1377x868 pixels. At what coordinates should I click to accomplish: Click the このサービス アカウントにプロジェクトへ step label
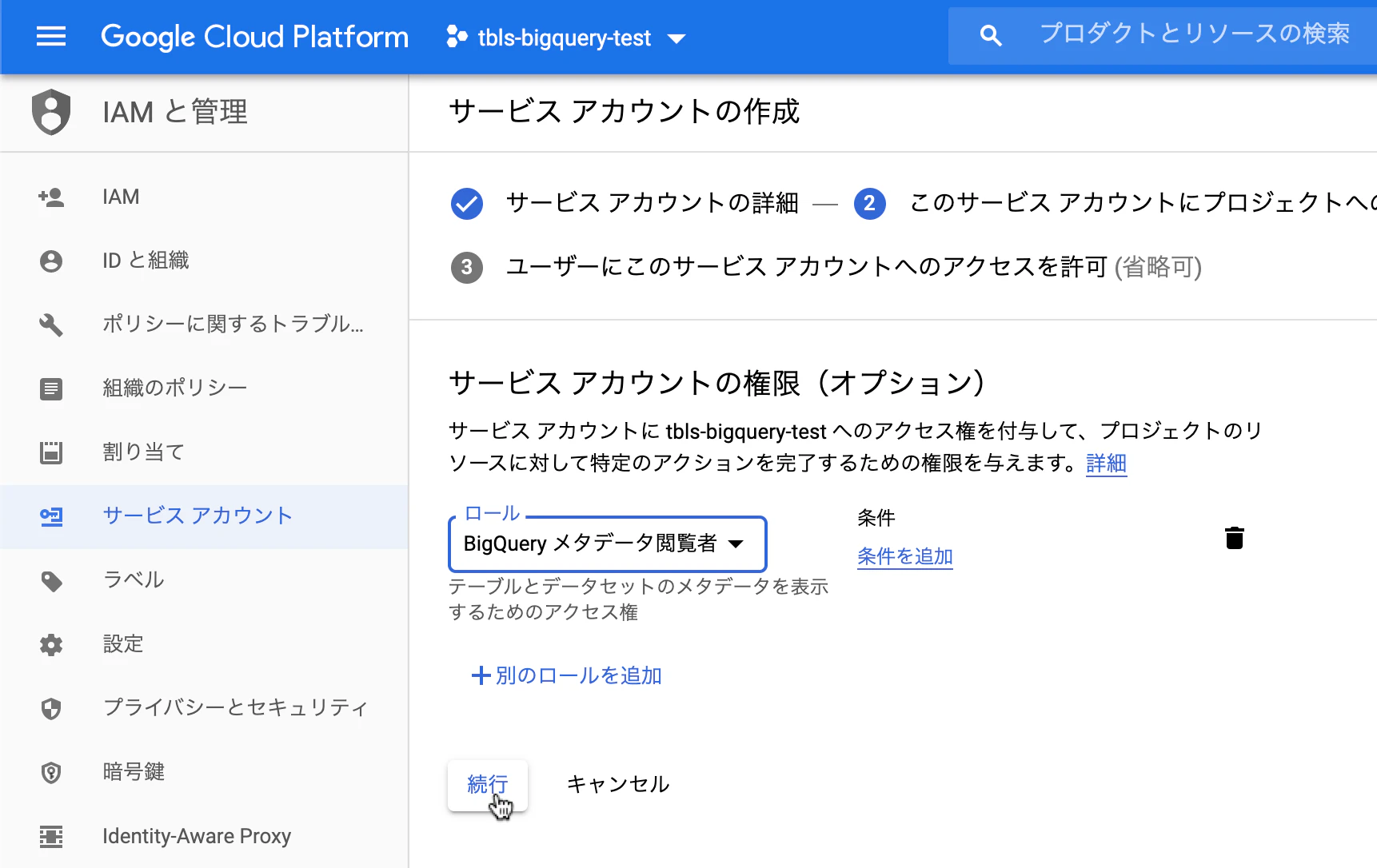tap(1144, 204)
